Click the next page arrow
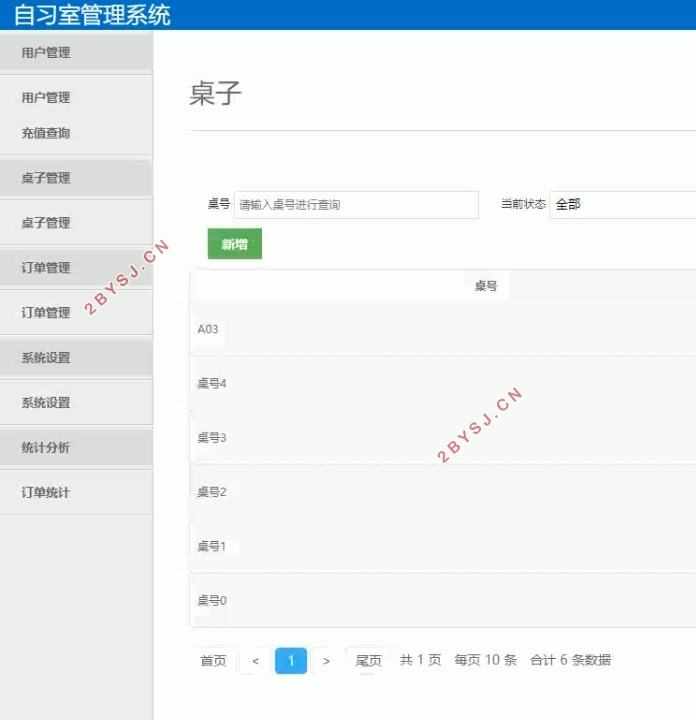Screen dimensions: 696x720 tap(326, 661)
